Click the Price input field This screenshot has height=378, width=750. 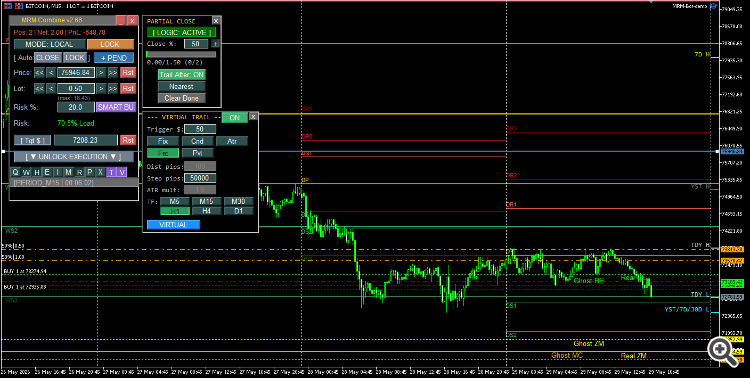[x=76, y=73]
